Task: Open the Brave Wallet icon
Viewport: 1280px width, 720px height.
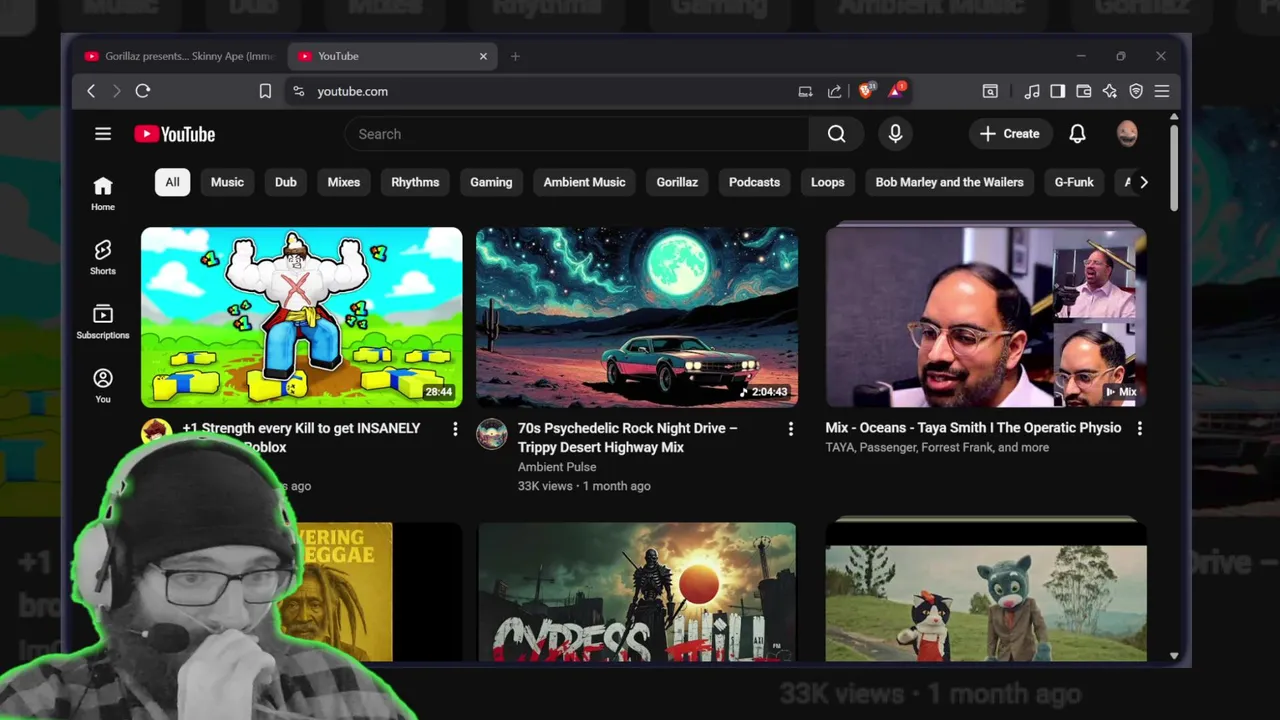Action: pyautogui.click(x=1083, y=91)
